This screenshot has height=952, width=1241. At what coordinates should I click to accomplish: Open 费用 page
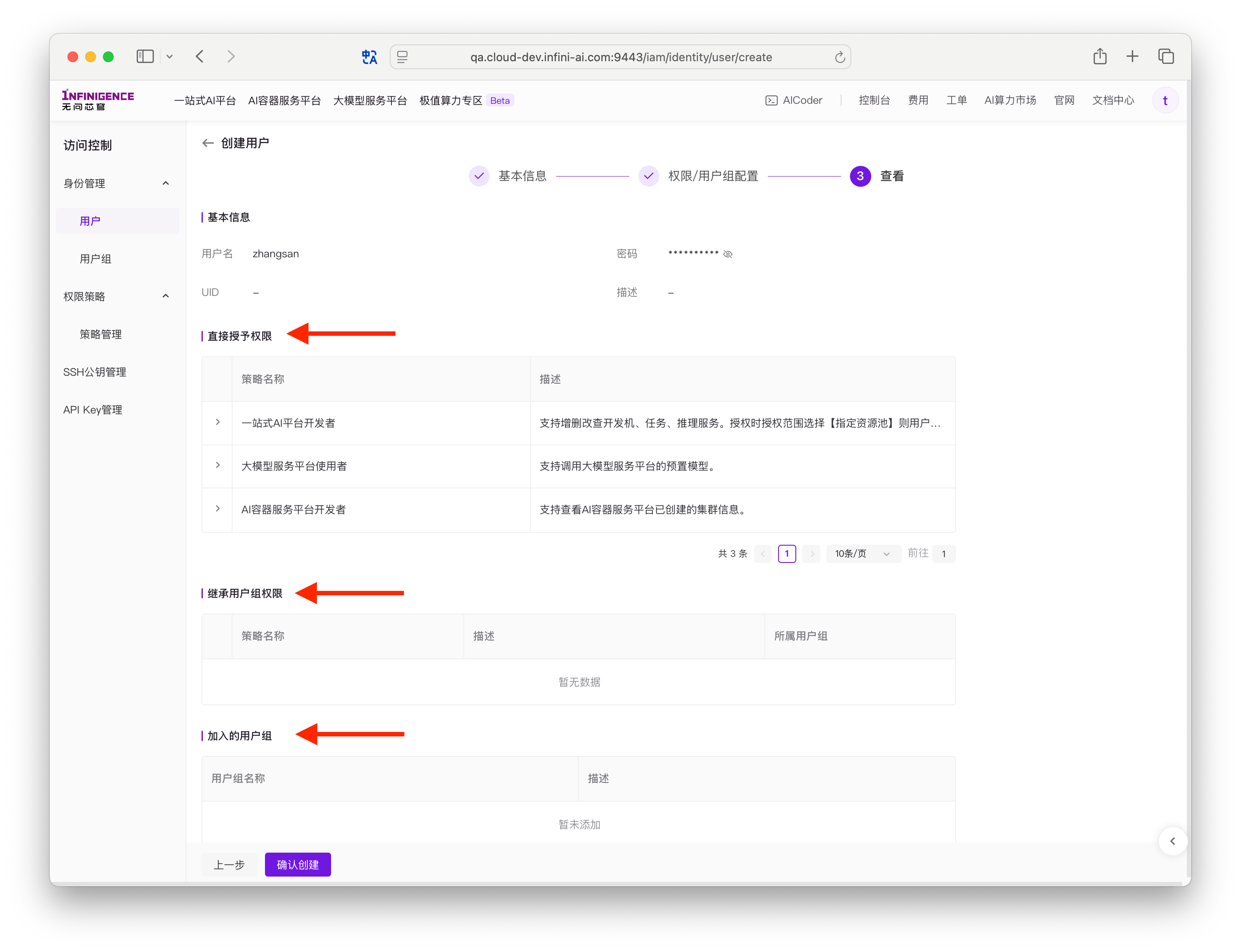918,100
